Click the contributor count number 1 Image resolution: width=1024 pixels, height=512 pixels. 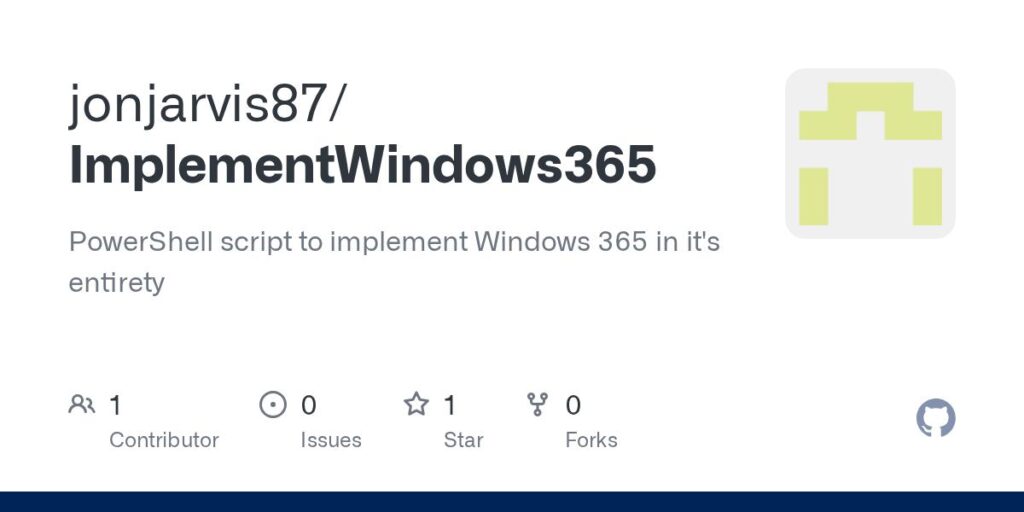(115, 406)
